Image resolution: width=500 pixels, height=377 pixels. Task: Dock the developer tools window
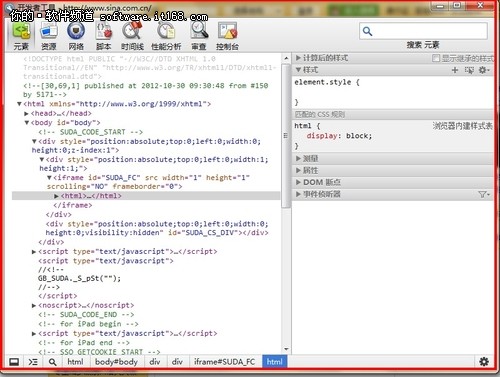point(14,362)
